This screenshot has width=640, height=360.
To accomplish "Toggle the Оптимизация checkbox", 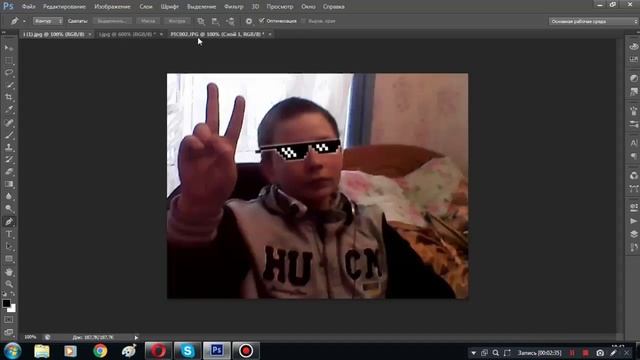I will 262,20.
